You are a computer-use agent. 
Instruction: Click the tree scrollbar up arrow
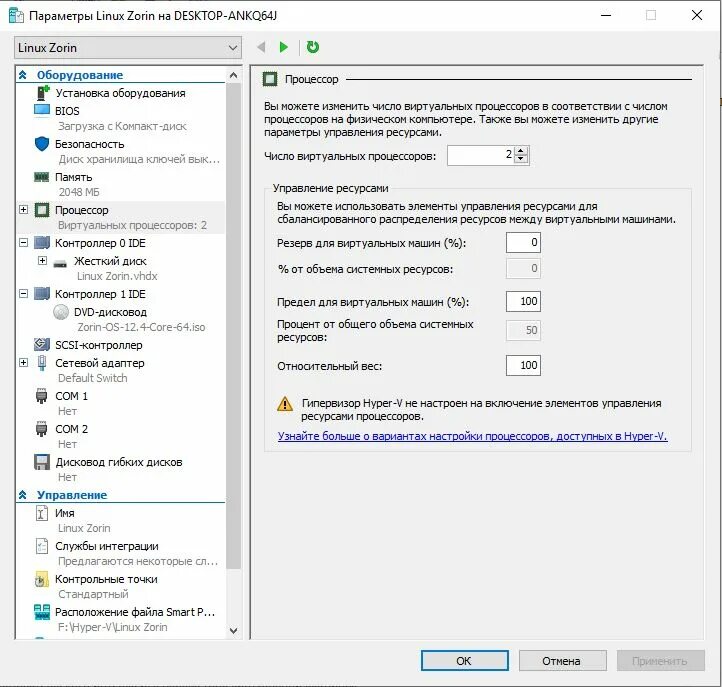tap(233, 75)
